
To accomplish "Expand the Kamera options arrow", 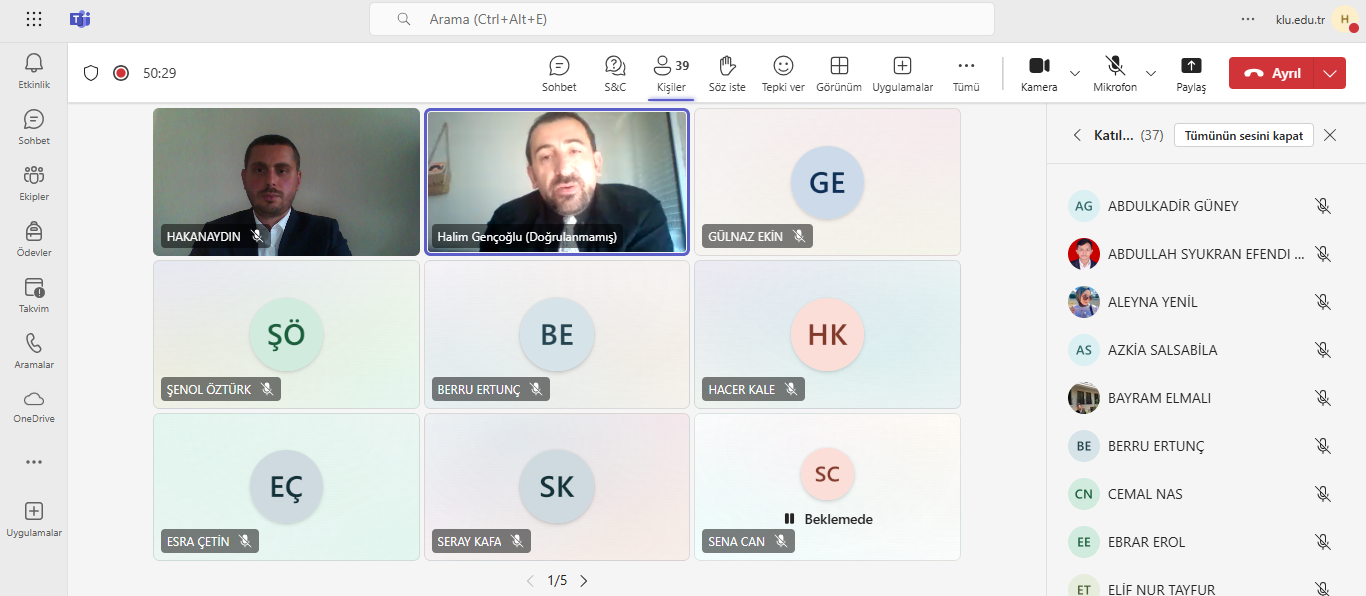I will pyautogui.click(x=1075, y=73).
